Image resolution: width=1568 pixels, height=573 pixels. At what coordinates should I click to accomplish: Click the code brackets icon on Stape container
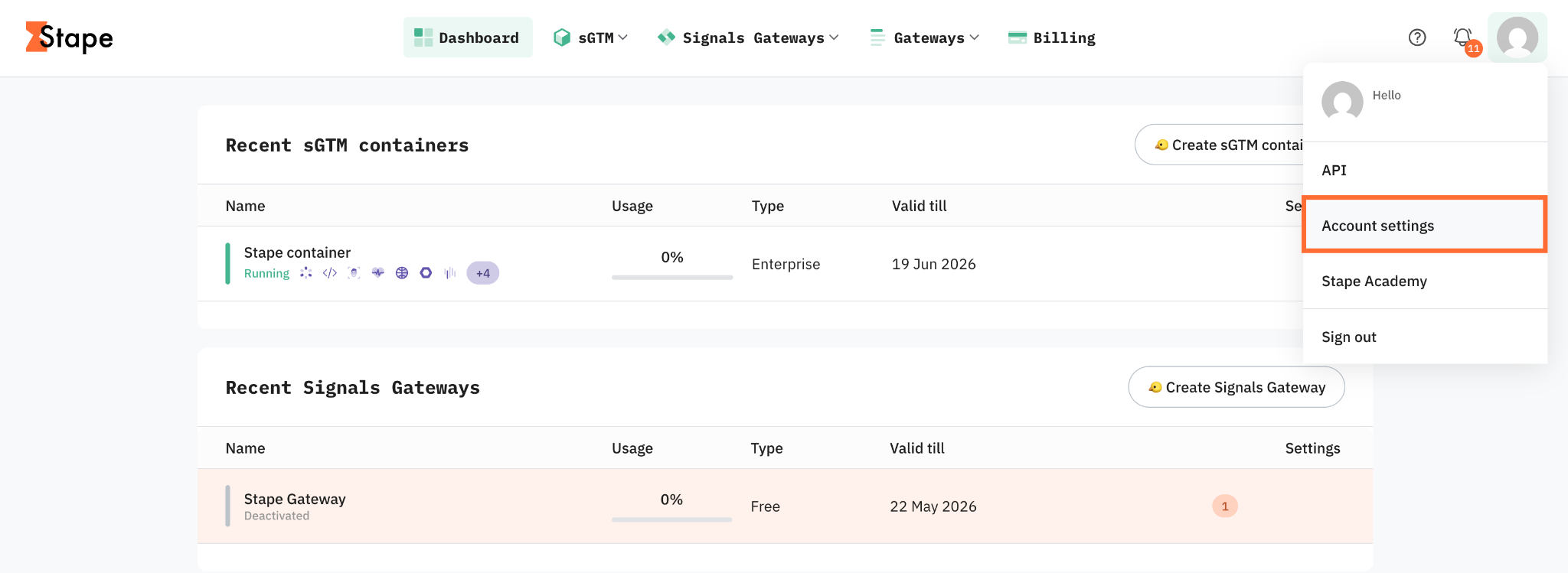tap(330, 273)
